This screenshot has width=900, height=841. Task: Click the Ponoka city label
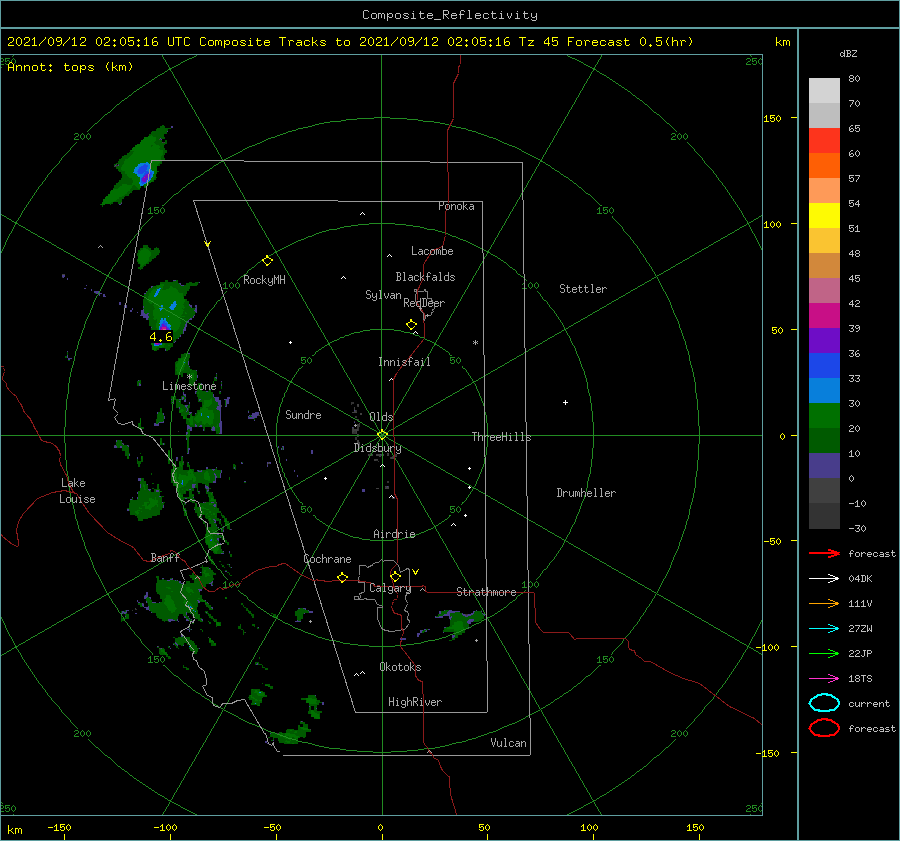pyautogui.click(x=456, y=206)
